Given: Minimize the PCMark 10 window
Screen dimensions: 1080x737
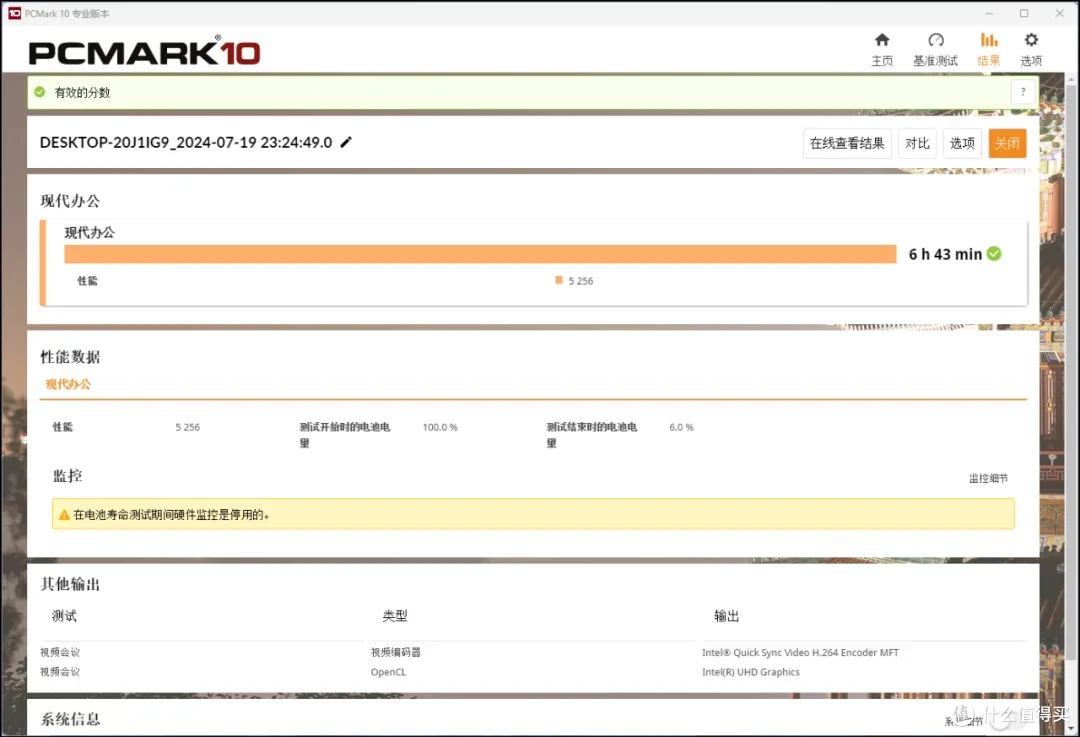Looking at the screenshot, I should point(989,13).
